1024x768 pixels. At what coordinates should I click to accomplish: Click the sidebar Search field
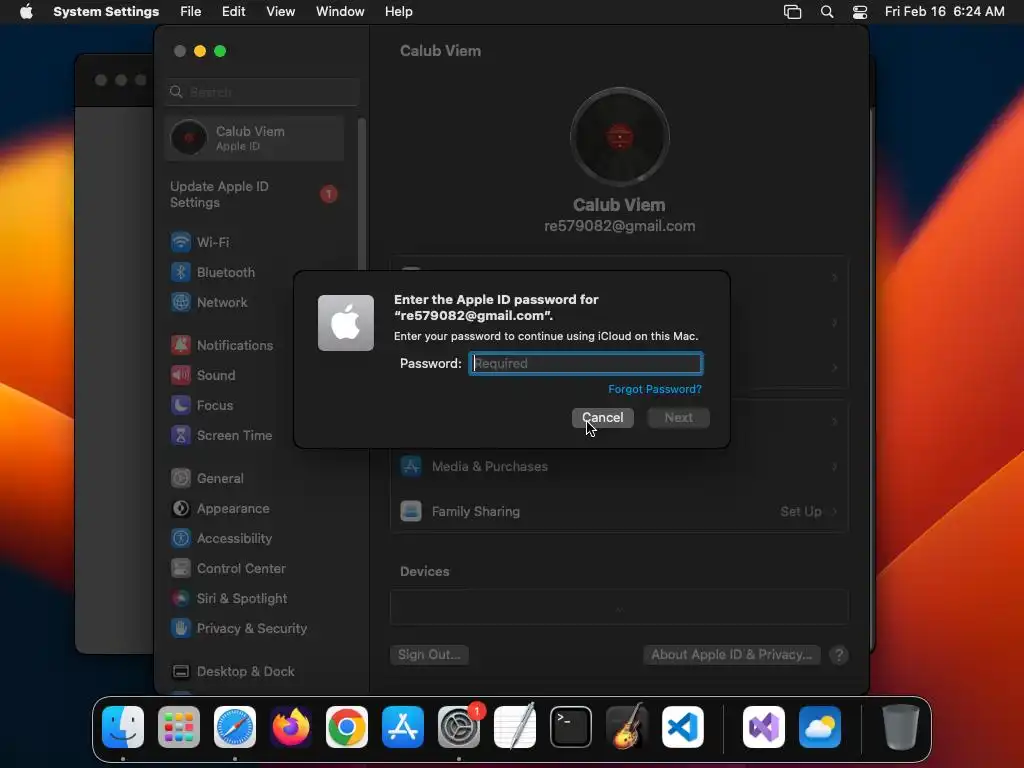(x=262, y=92)
